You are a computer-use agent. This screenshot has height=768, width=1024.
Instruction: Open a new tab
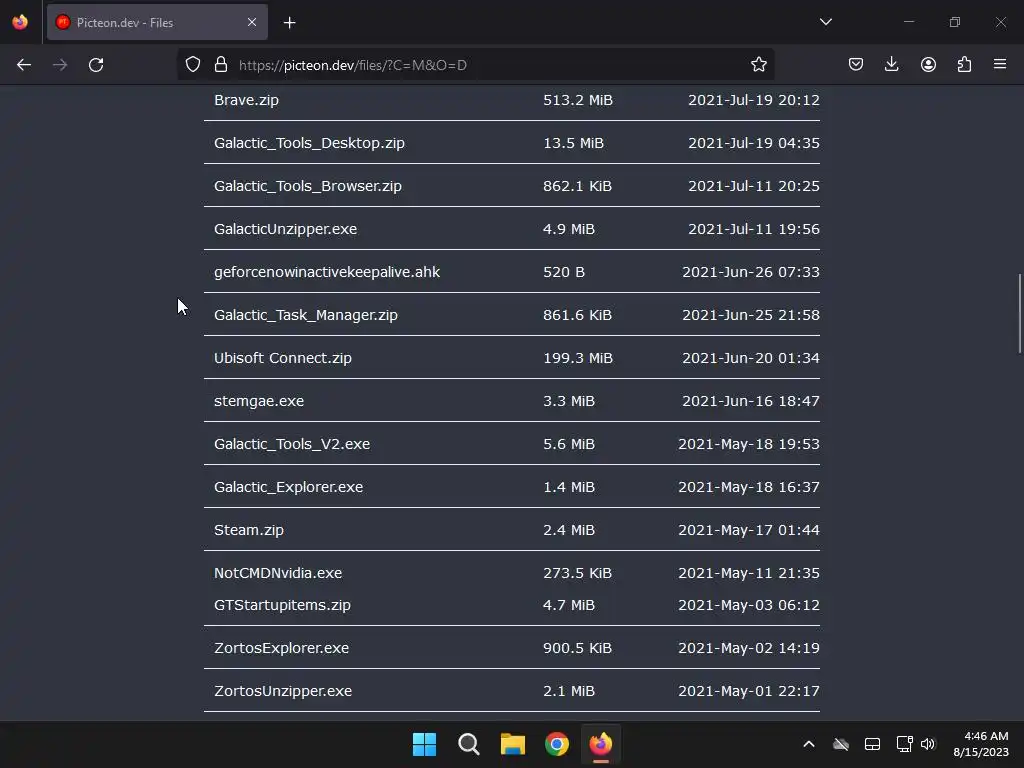pos(289,23)
